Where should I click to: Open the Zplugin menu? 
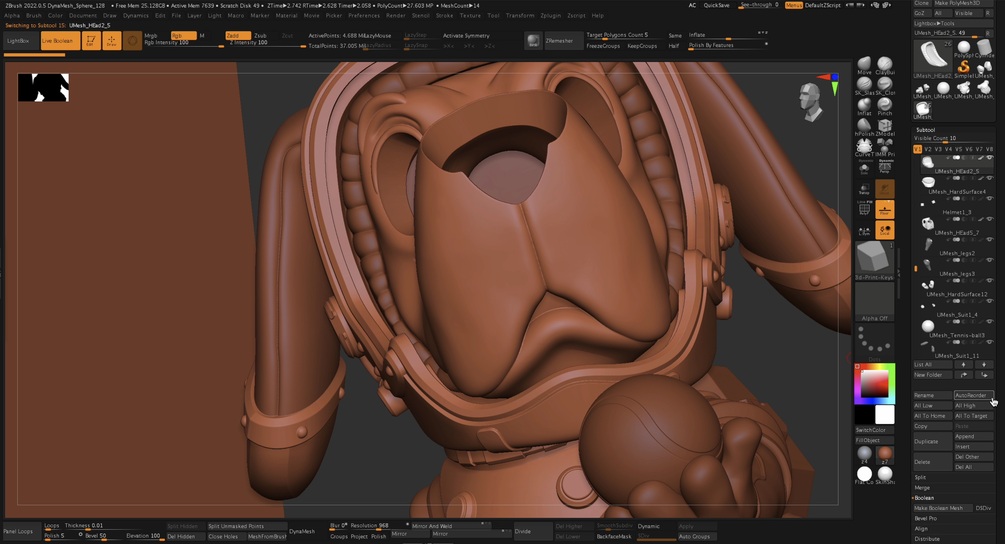point(551,15)
